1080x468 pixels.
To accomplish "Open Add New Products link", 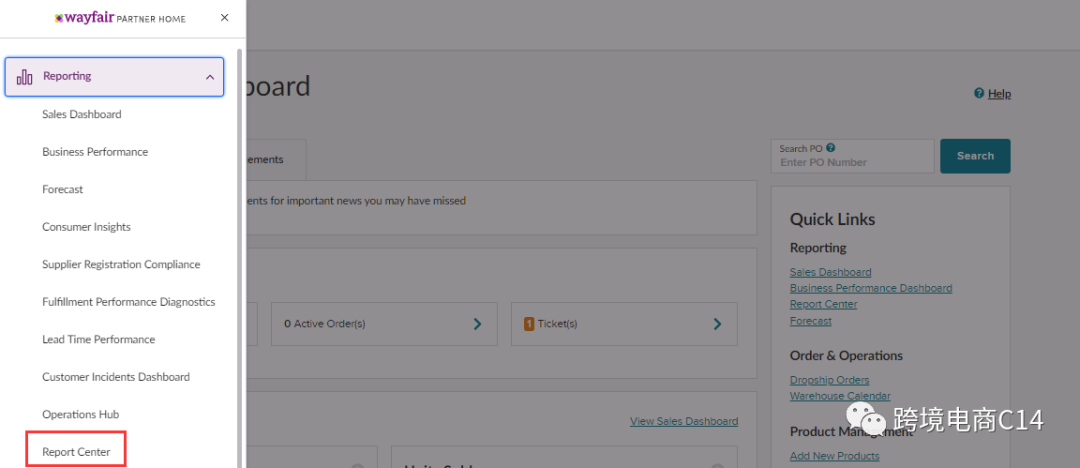I will 835,456.
